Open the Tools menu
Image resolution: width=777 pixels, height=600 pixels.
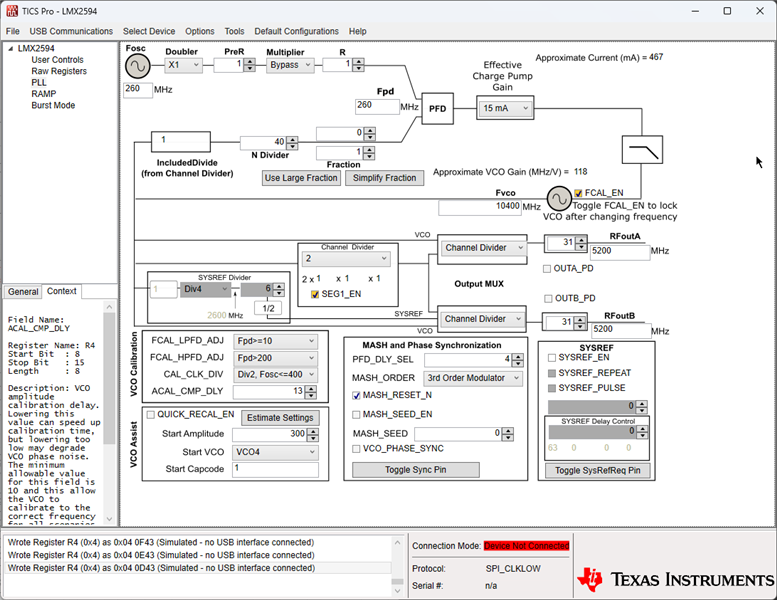click(x=234, y=31)
